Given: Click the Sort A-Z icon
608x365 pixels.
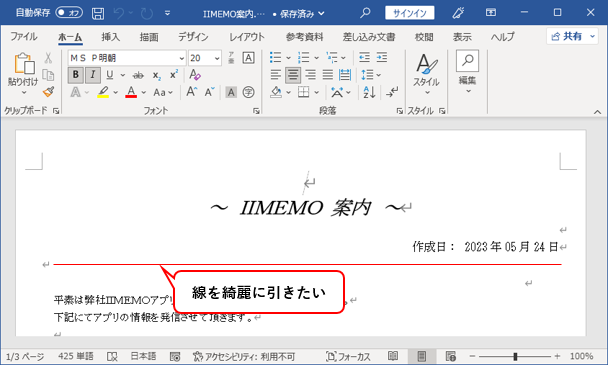Looking at the screenshot, I should coord(369,92).
